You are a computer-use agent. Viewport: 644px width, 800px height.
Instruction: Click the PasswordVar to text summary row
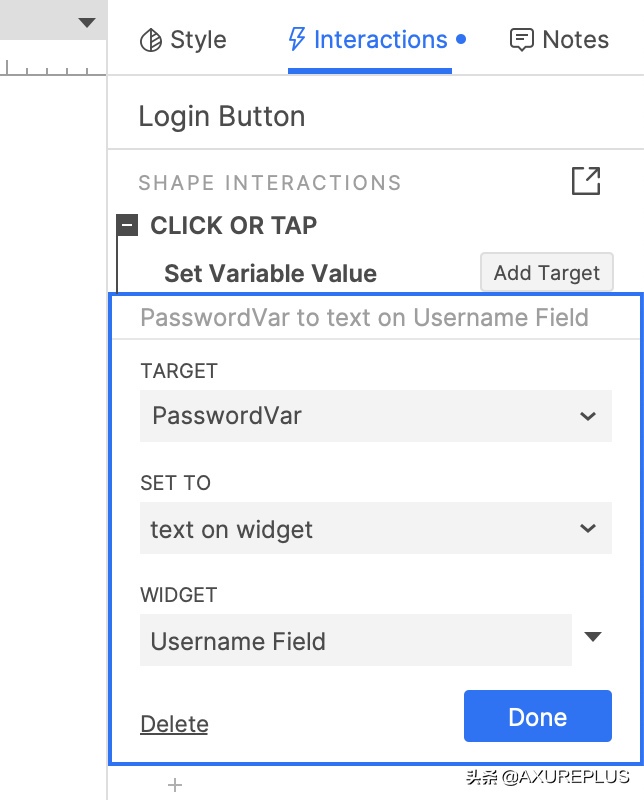[x=364, y=318]
